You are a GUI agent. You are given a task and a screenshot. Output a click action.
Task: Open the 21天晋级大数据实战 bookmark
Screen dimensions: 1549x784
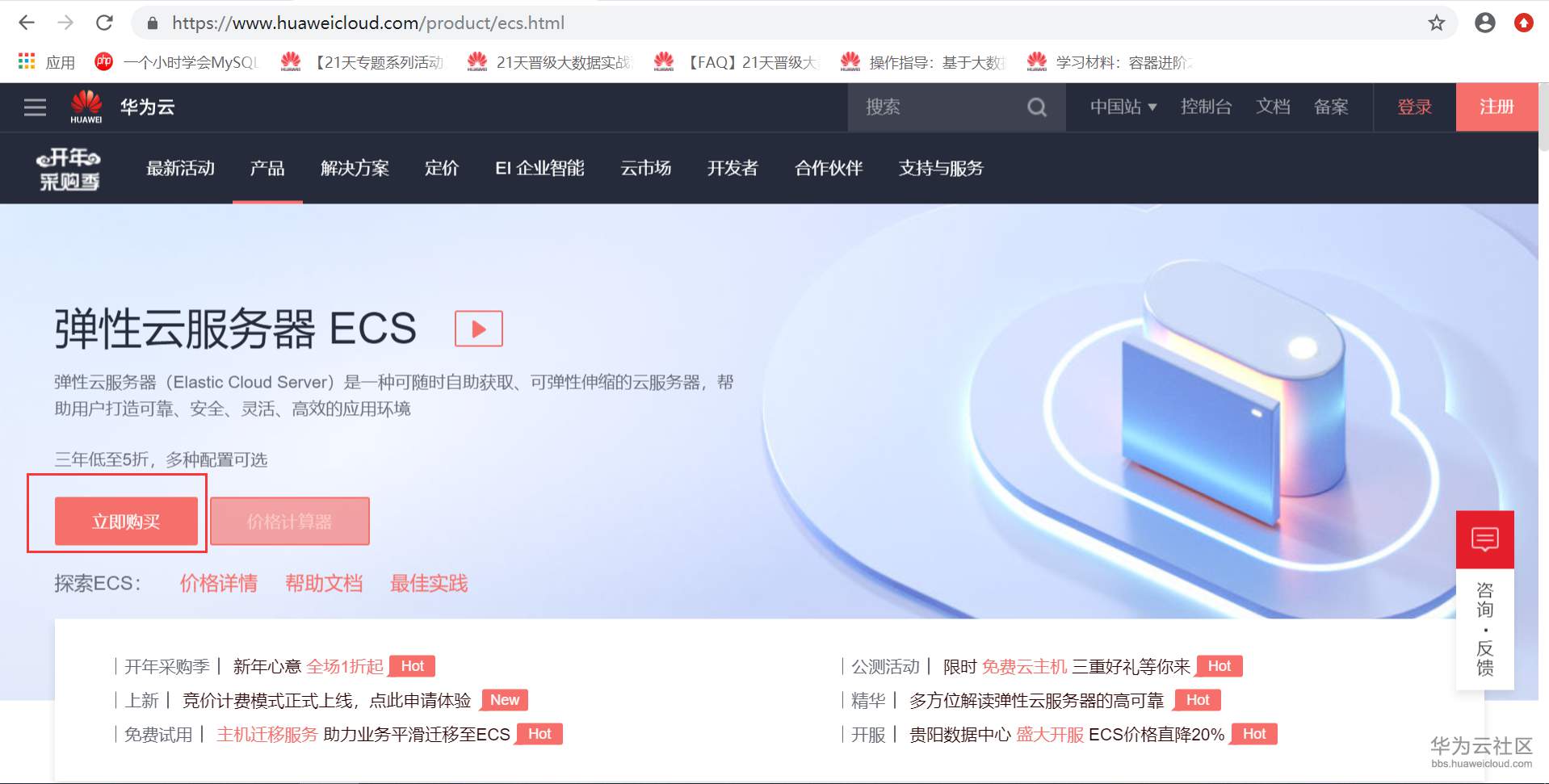[549, 62]
